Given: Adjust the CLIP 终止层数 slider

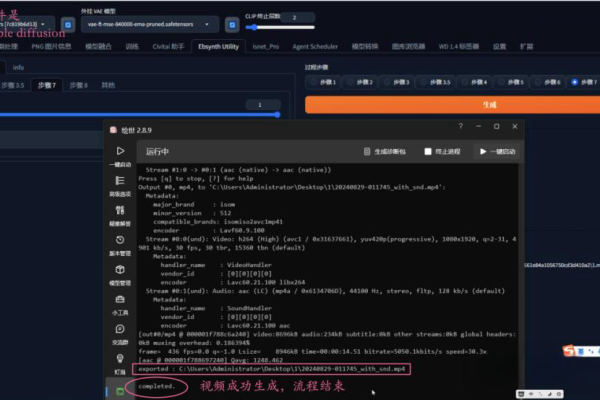Looking at the screenshot, I should point(280,27).
